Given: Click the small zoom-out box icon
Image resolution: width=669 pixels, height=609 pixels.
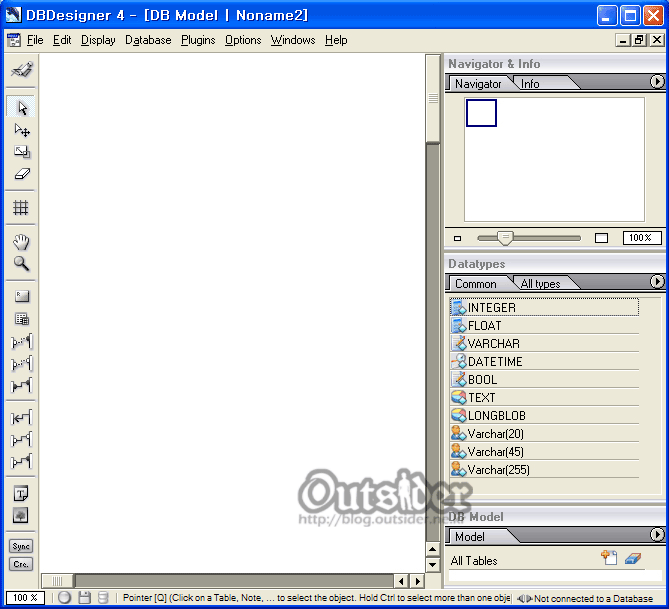Looking at the screenshot, I should pyautogui.click(x=457, y=238).
